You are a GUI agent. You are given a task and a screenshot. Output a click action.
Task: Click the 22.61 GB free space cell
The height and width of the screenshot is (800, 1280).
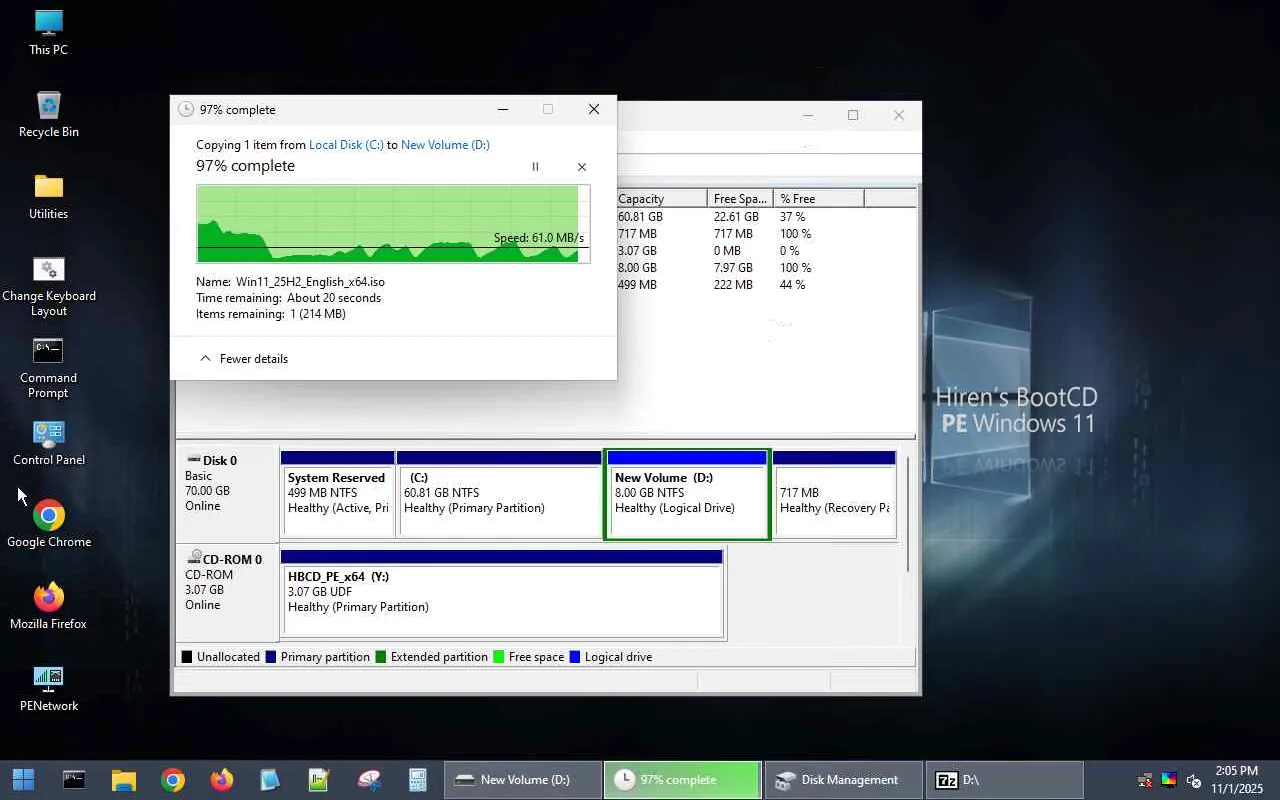point(736,217)
